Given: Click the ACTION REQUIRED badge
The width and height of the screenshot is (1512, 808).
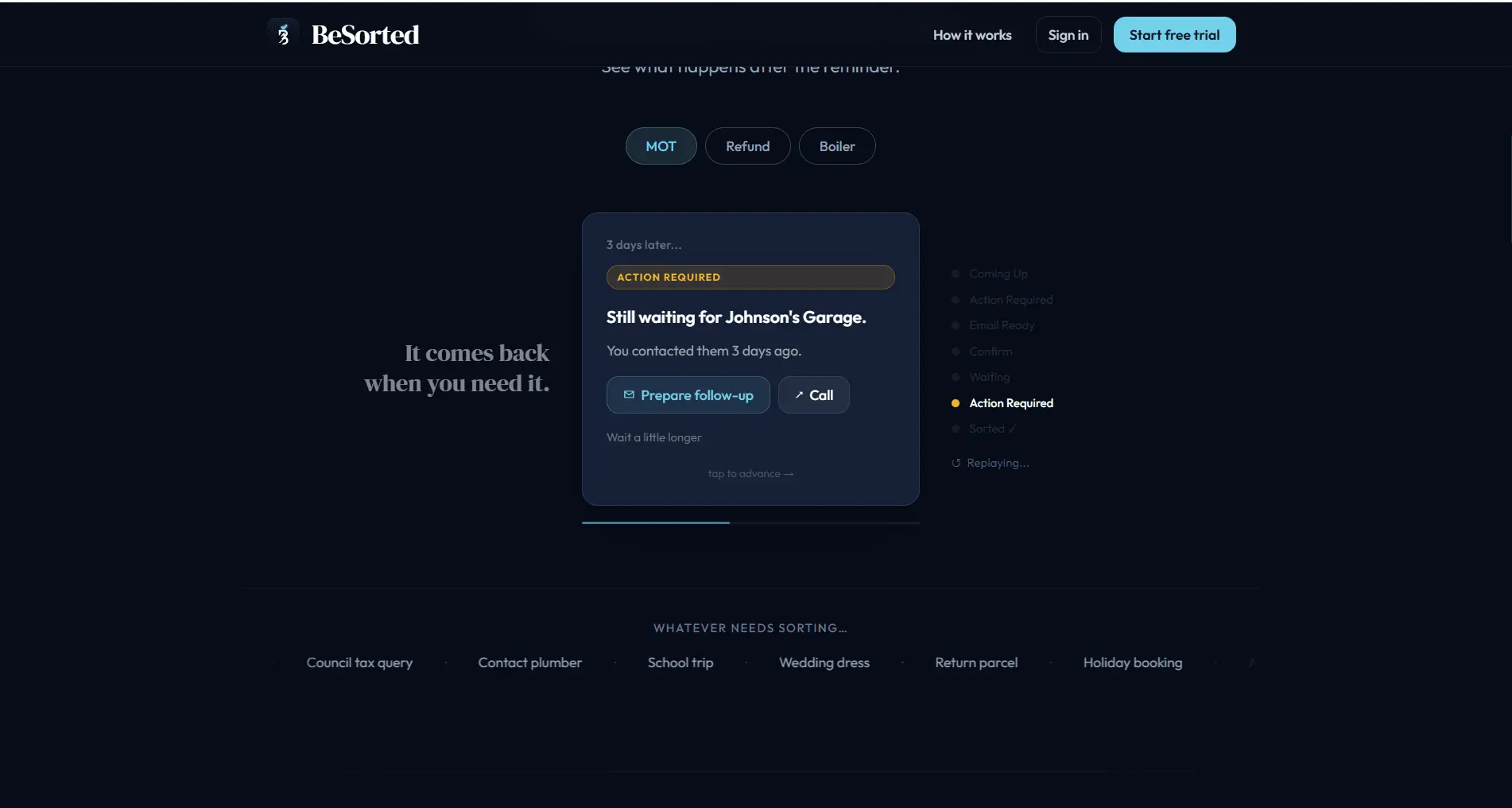Looking at the screenshot, I should tap(750, 277).
